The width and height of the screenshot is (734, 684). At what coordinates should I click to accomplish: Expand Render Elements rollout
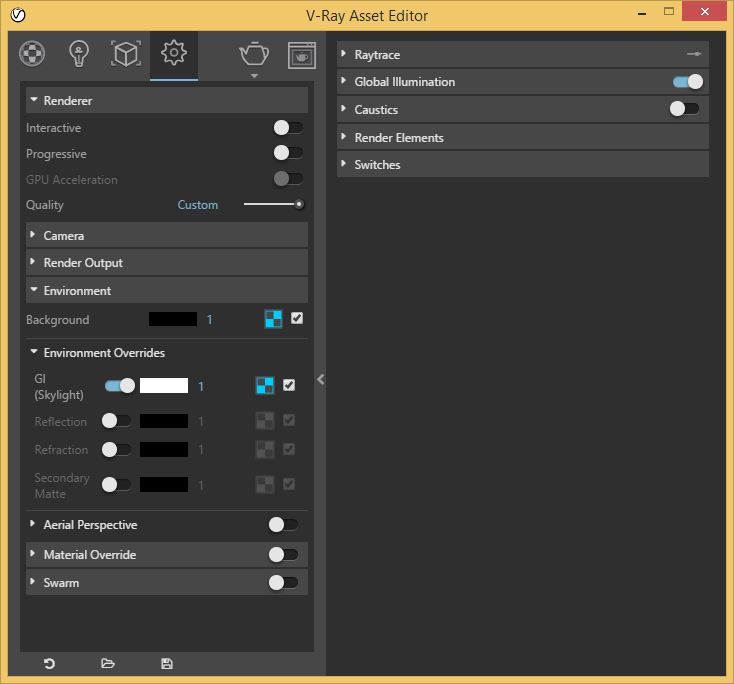coord(523,138)
